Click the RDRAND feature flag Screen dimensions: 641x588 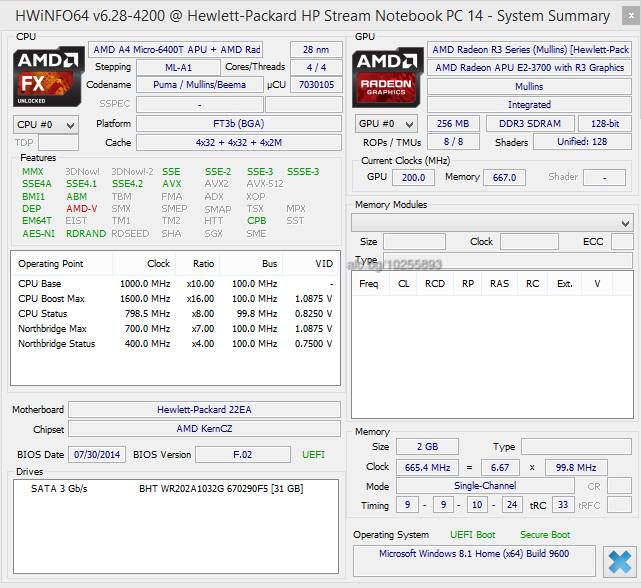point(86,233)
